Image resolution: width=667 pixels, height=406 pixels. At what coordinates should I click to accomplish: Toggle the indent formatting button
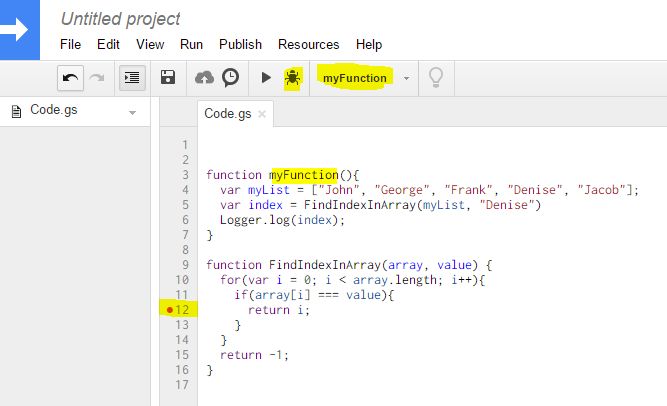click(x=132, y=78)
